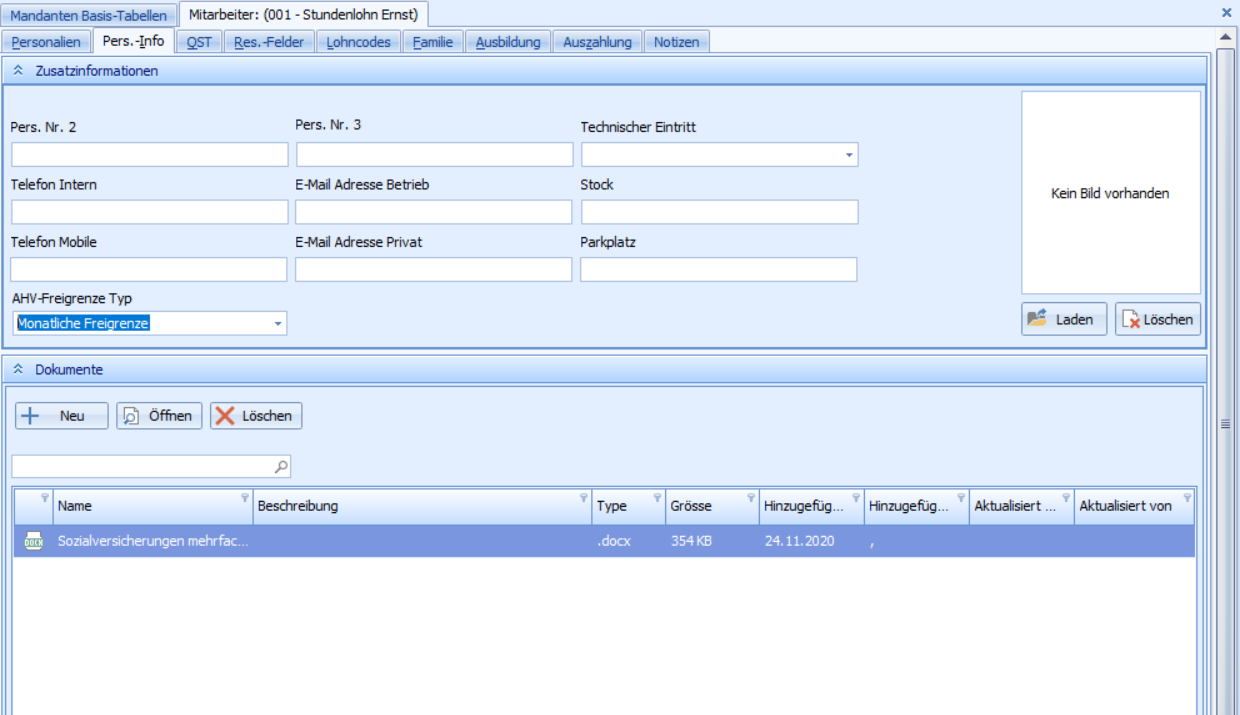
Task: Click the vertical scrollbar handle
Action: pyautogui.click(x=1225, y=424)
